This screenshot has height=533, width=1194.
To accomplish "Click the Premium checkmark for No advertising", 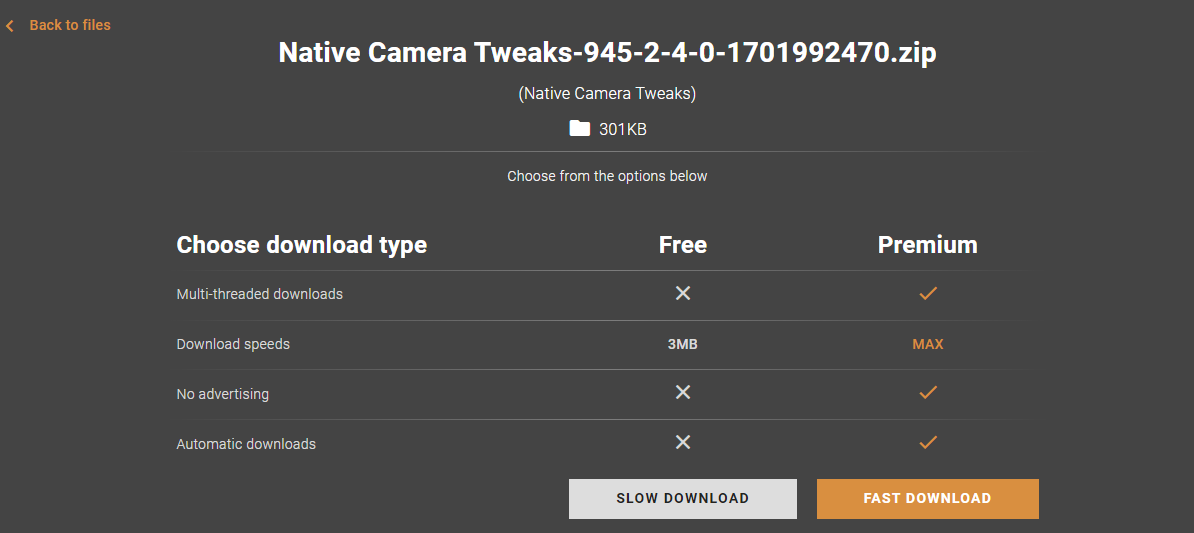I will pyautogui.click(x=928, y=393).
